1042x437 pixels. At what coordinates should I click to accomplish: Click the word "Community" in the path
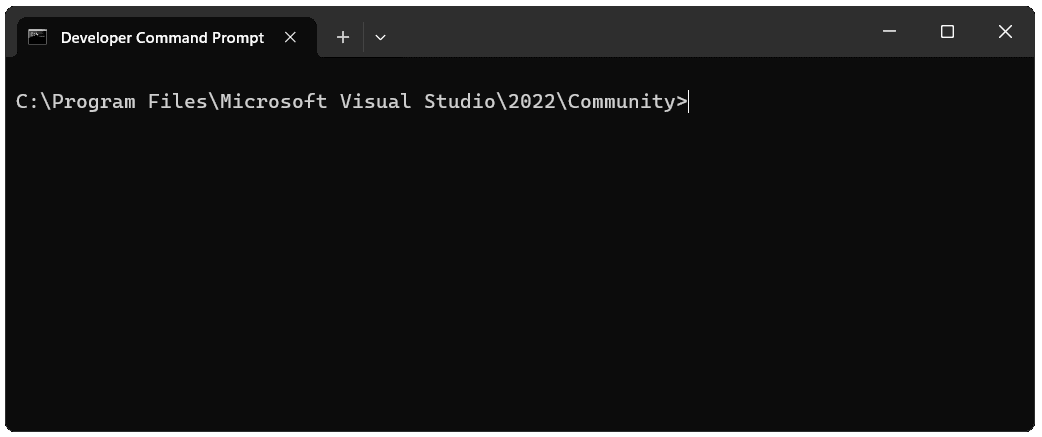[x=622, y=101]
